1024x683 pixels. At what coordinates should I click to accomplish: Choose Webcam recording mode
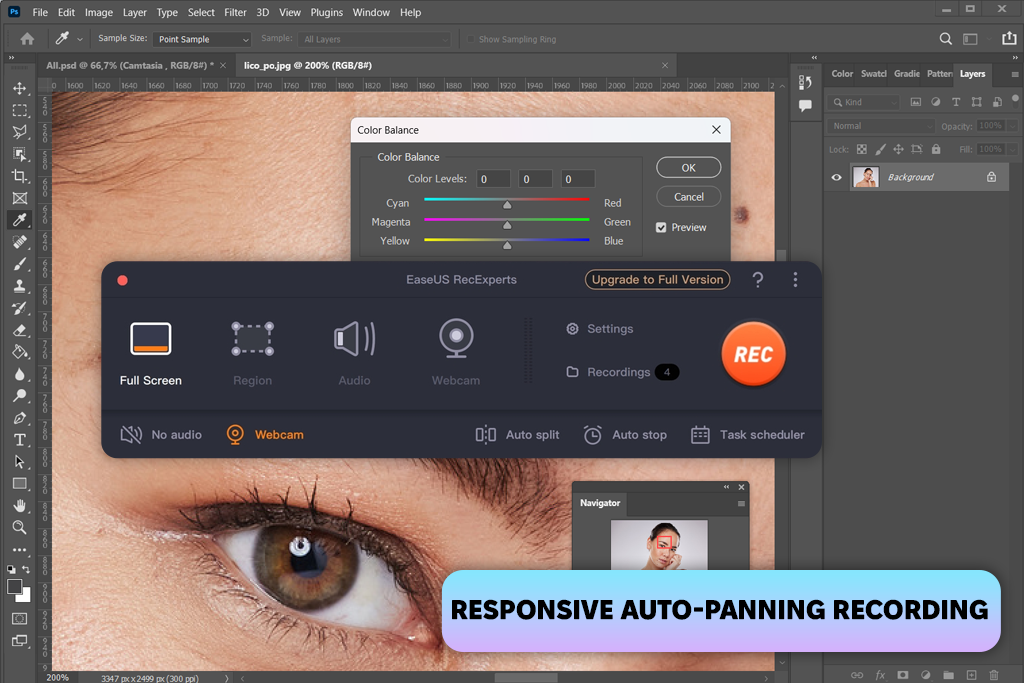pos(456,354)
